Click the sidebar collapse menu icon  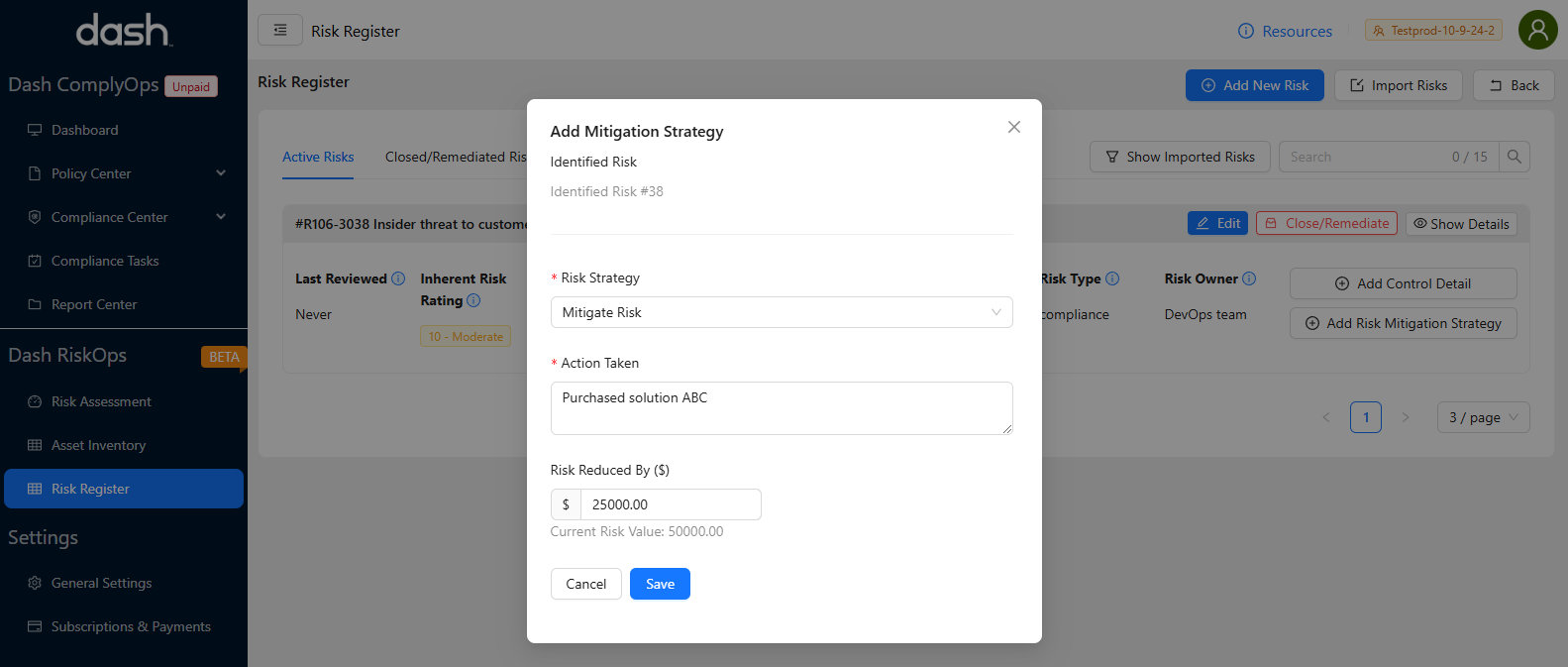[280, 31]
